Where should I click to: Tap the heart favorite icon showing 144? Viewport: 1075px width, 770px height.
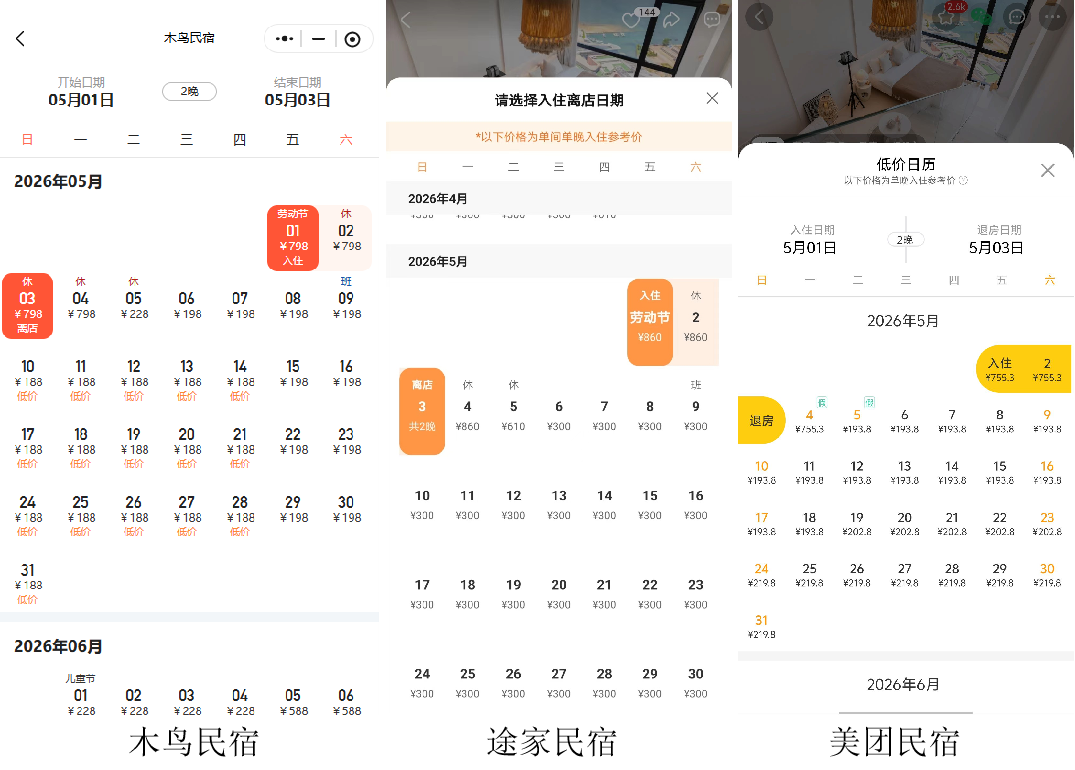631,20
